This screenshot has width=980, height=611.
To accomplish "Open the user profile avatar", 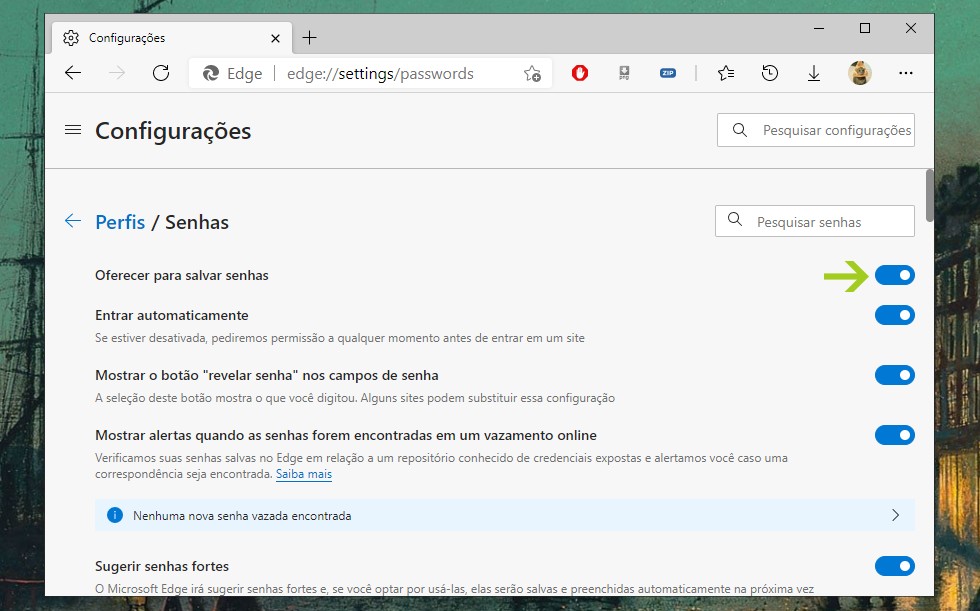I will [859, 73].
